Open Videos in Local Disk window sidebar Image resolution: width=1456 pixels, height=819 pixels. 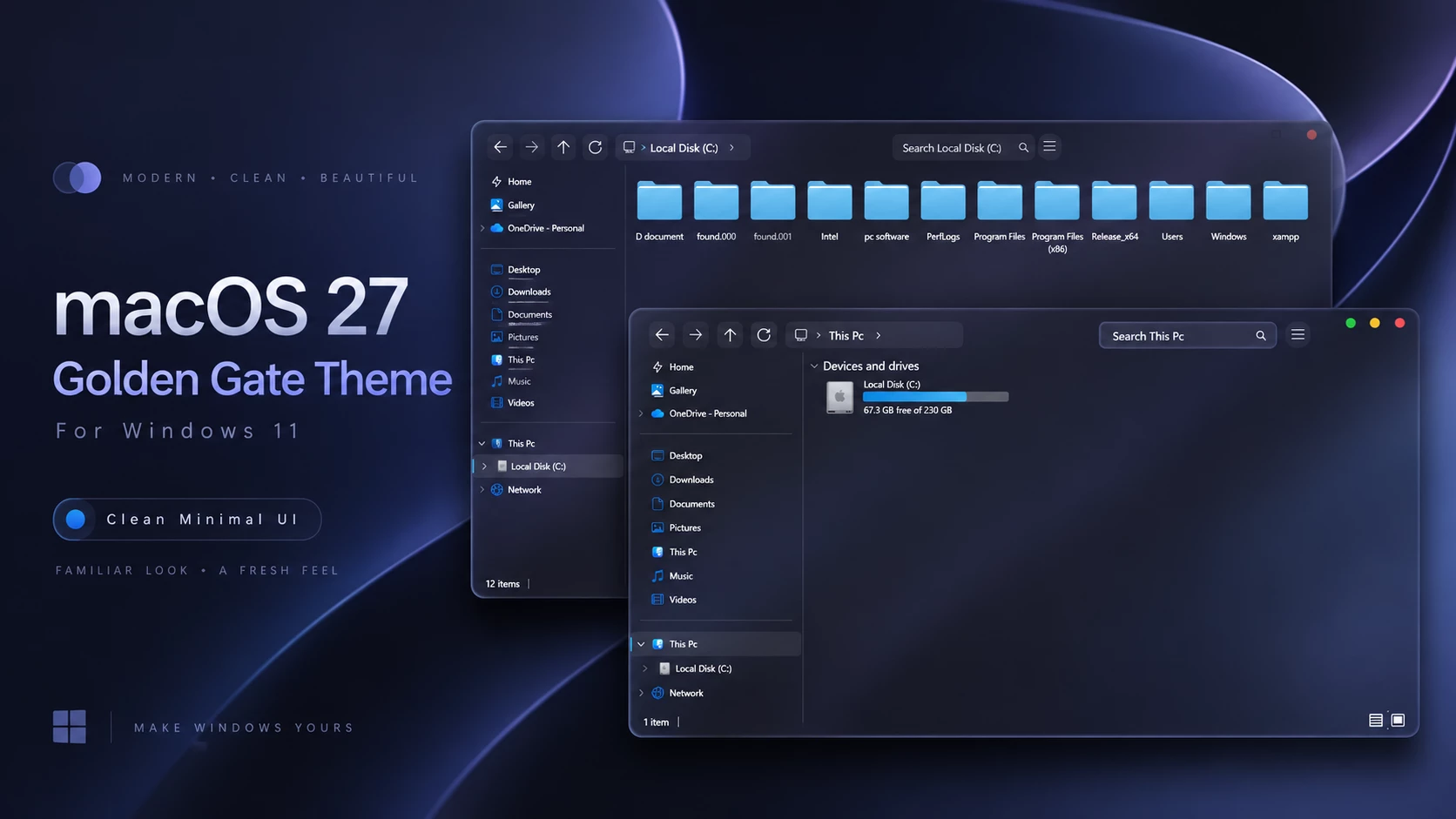pos(513,403)
